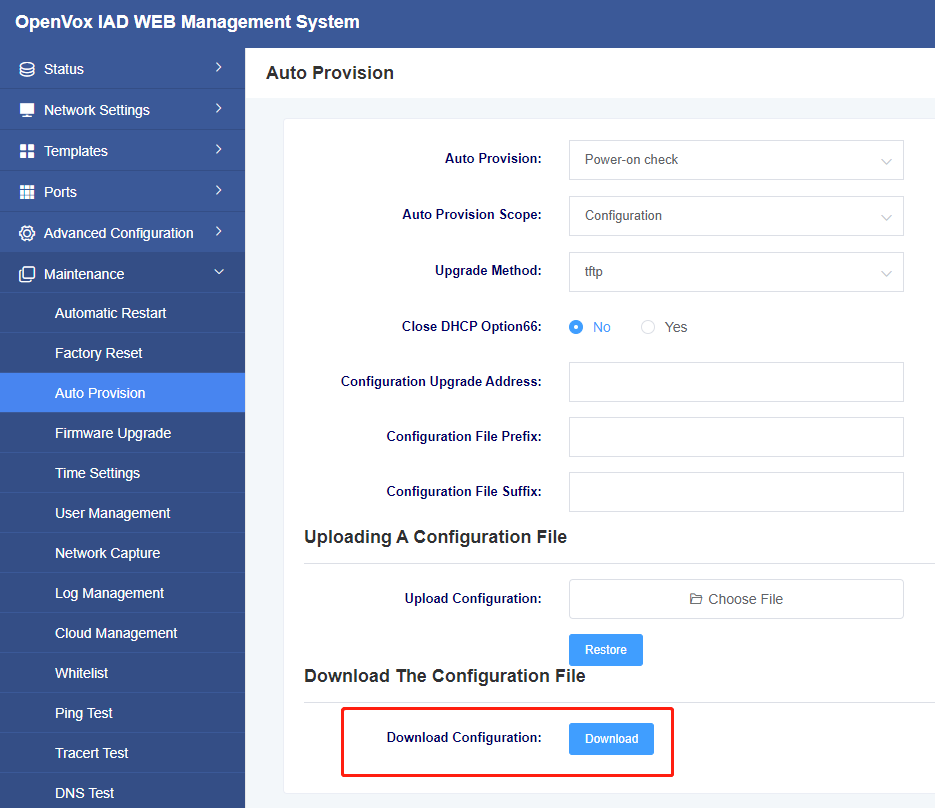The width and height of the screenshot is (935, 808).
Task: Expand the Ports menu chevron
Action: (219, 191)
